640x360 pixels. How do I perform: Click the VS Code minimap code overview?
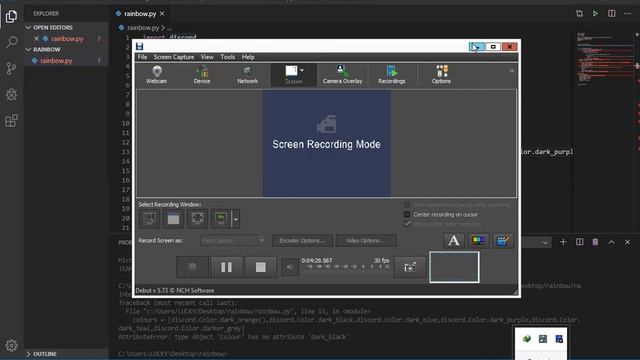(604, 59)
